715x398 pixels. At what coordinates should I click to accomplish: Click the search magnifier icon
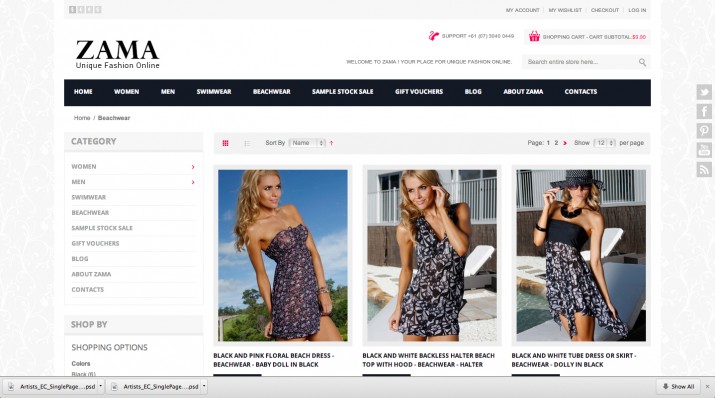[642, 62]
